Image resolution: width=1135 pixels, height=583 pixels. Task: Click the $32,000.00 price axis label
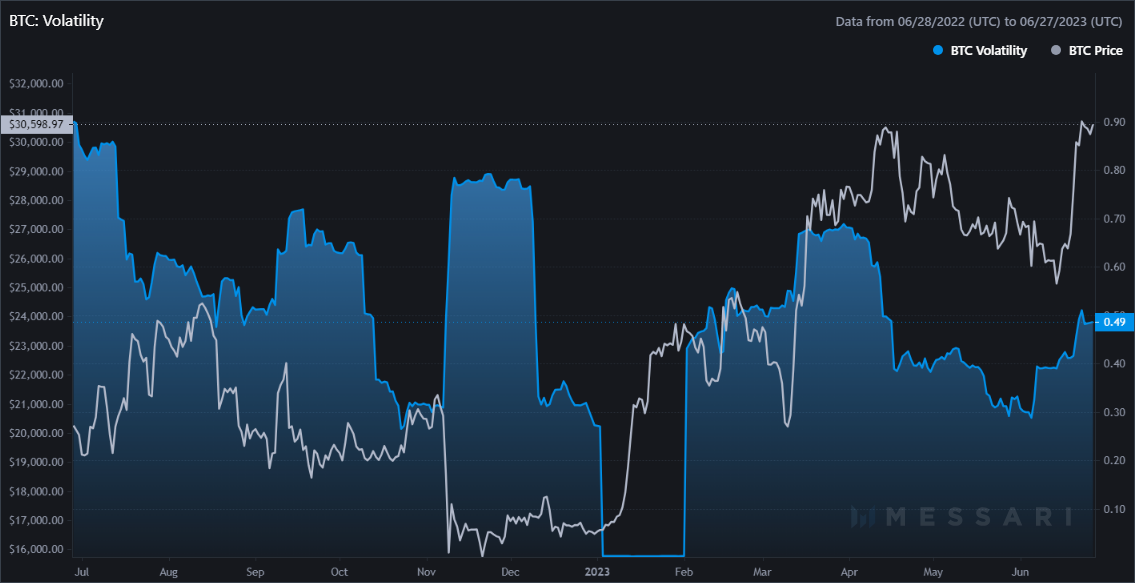pyautogui.click(x=36, y=84)
